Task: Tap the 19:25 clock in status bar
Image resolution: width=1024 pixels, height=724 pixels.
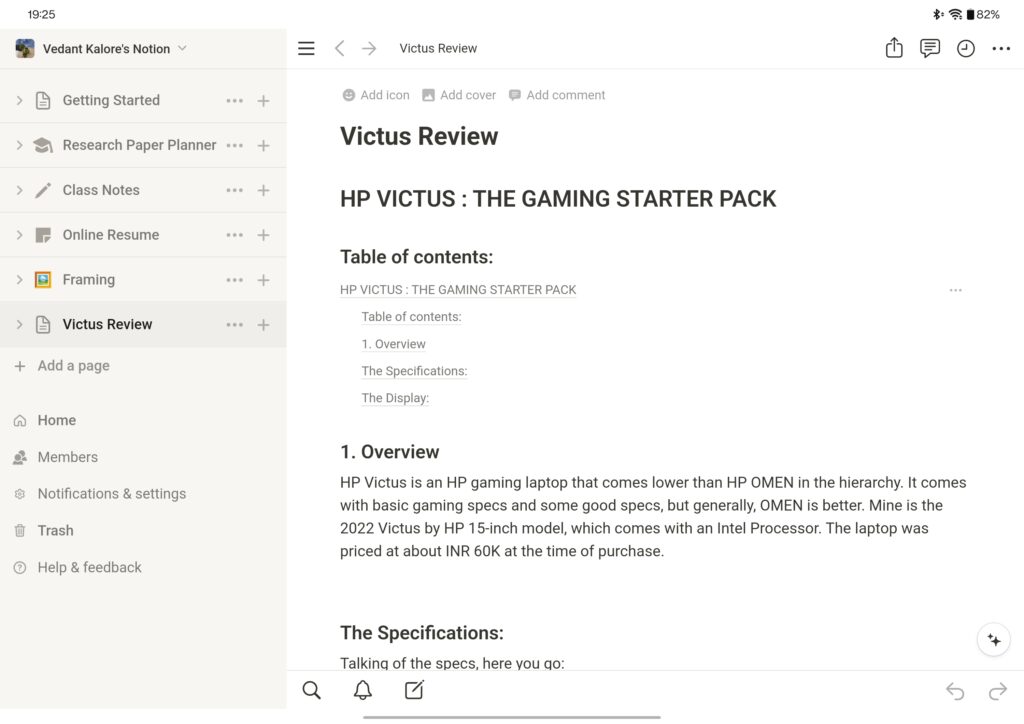Action: click(x=41, y=14)
